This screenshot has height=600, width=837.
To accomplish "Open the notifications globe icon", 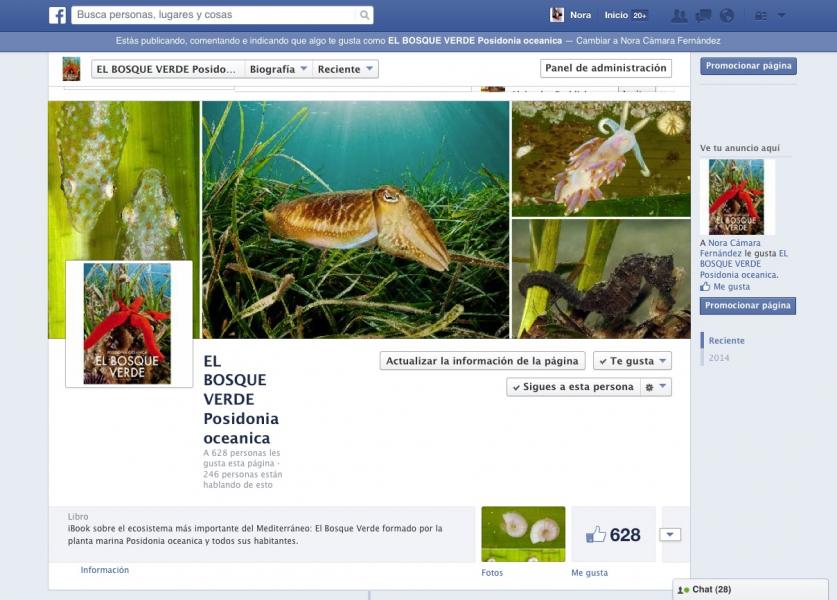I will 727,15.
